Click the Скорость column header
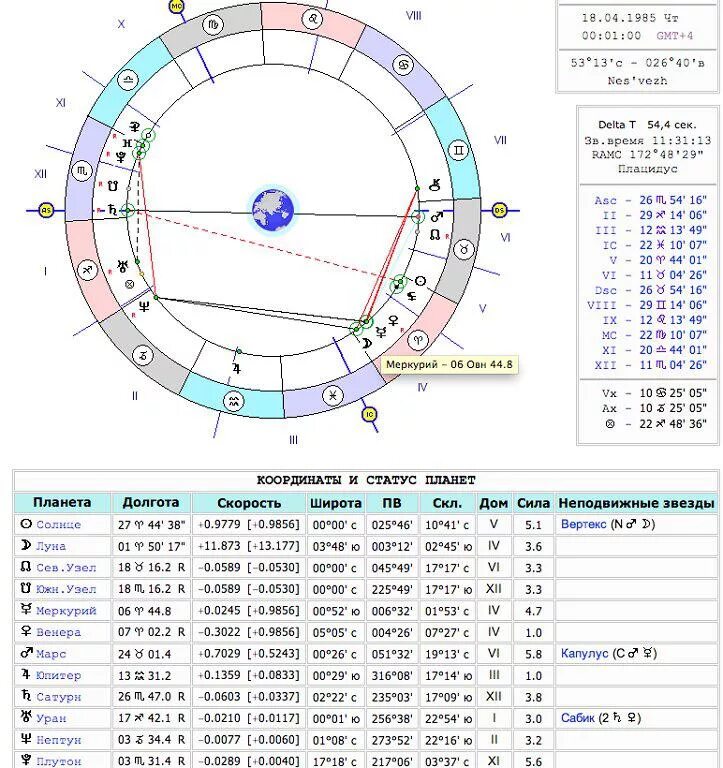The width and height of the screenshot is (723, 768). pyautogui.click(x=249, y=503)
